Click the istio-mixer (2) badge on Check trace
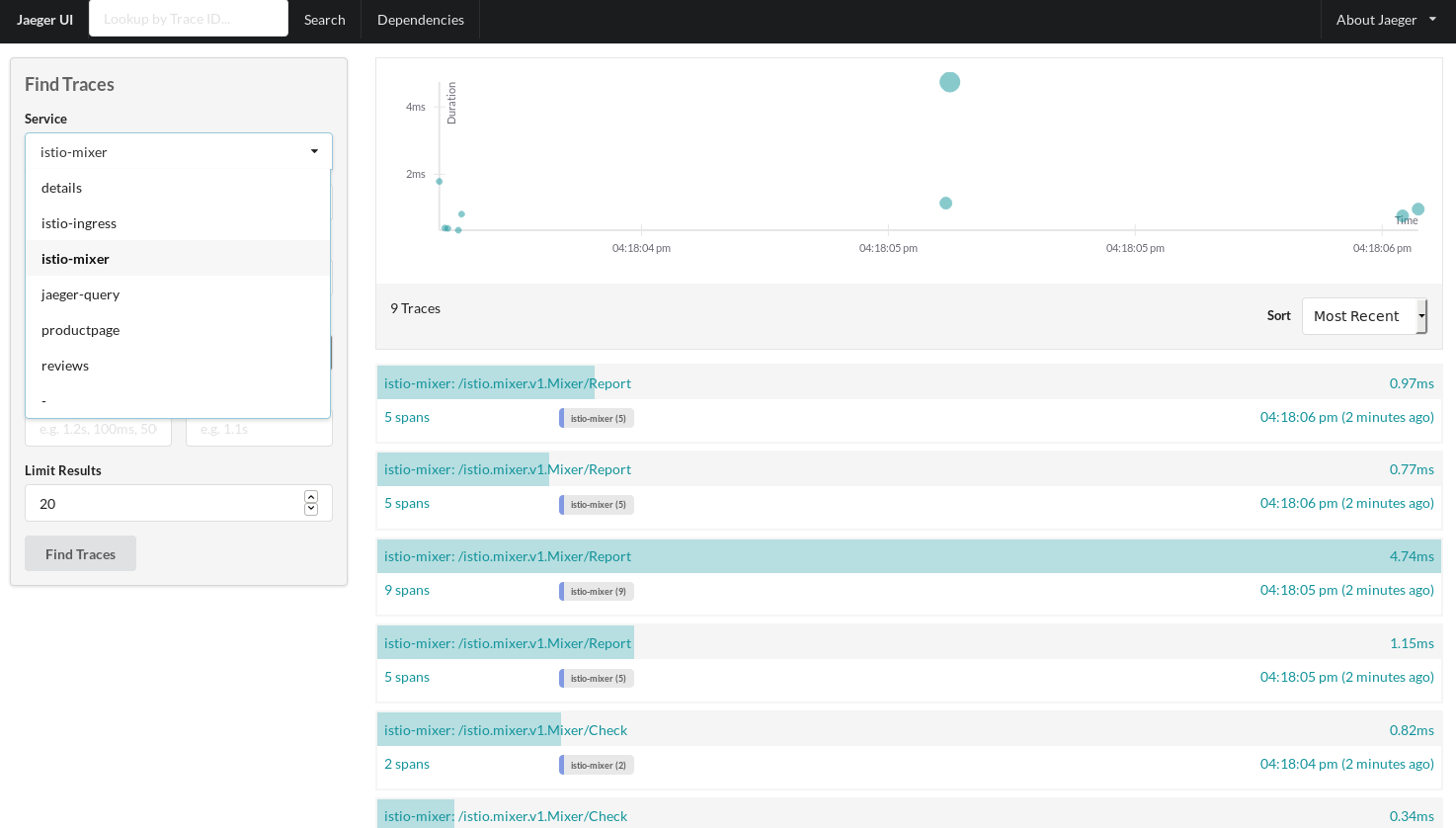This screenshot has width=1456, height=828. pyautogui.click(x=598, y=764)
